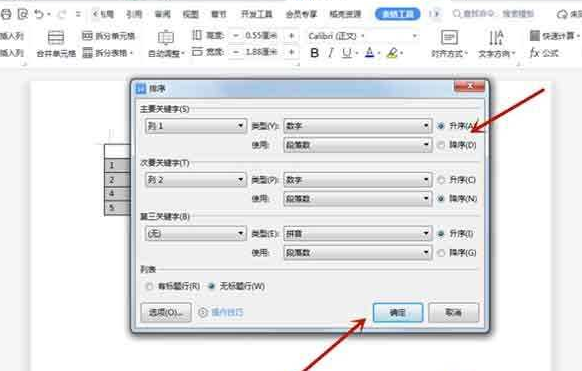This screenshot has height=371, width=582.
Task: Open secondary keyword 列 2 dropdown
Action: tap(196, 180)
